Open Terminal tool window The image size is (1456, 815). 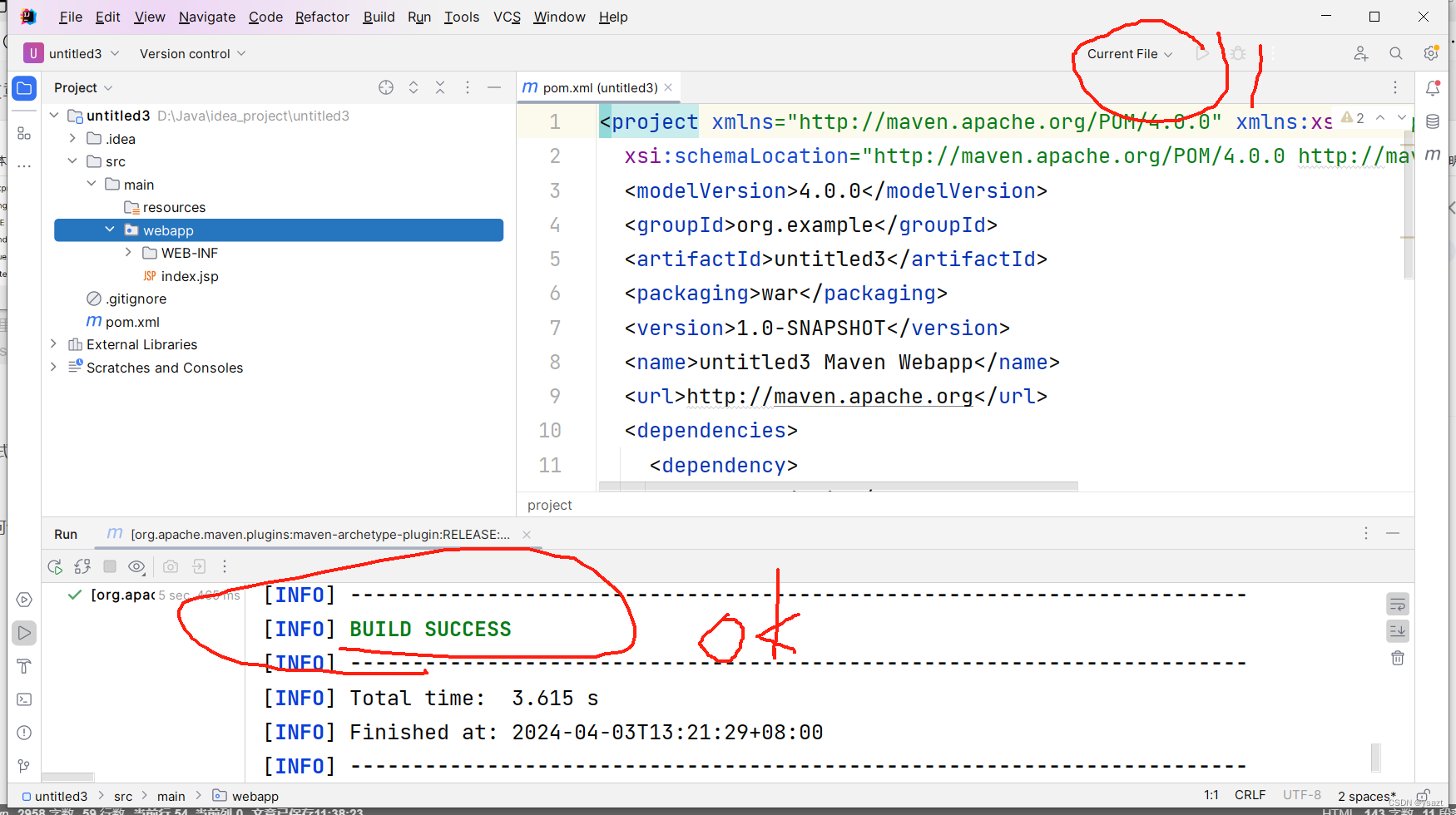click(x=24, y=699)
